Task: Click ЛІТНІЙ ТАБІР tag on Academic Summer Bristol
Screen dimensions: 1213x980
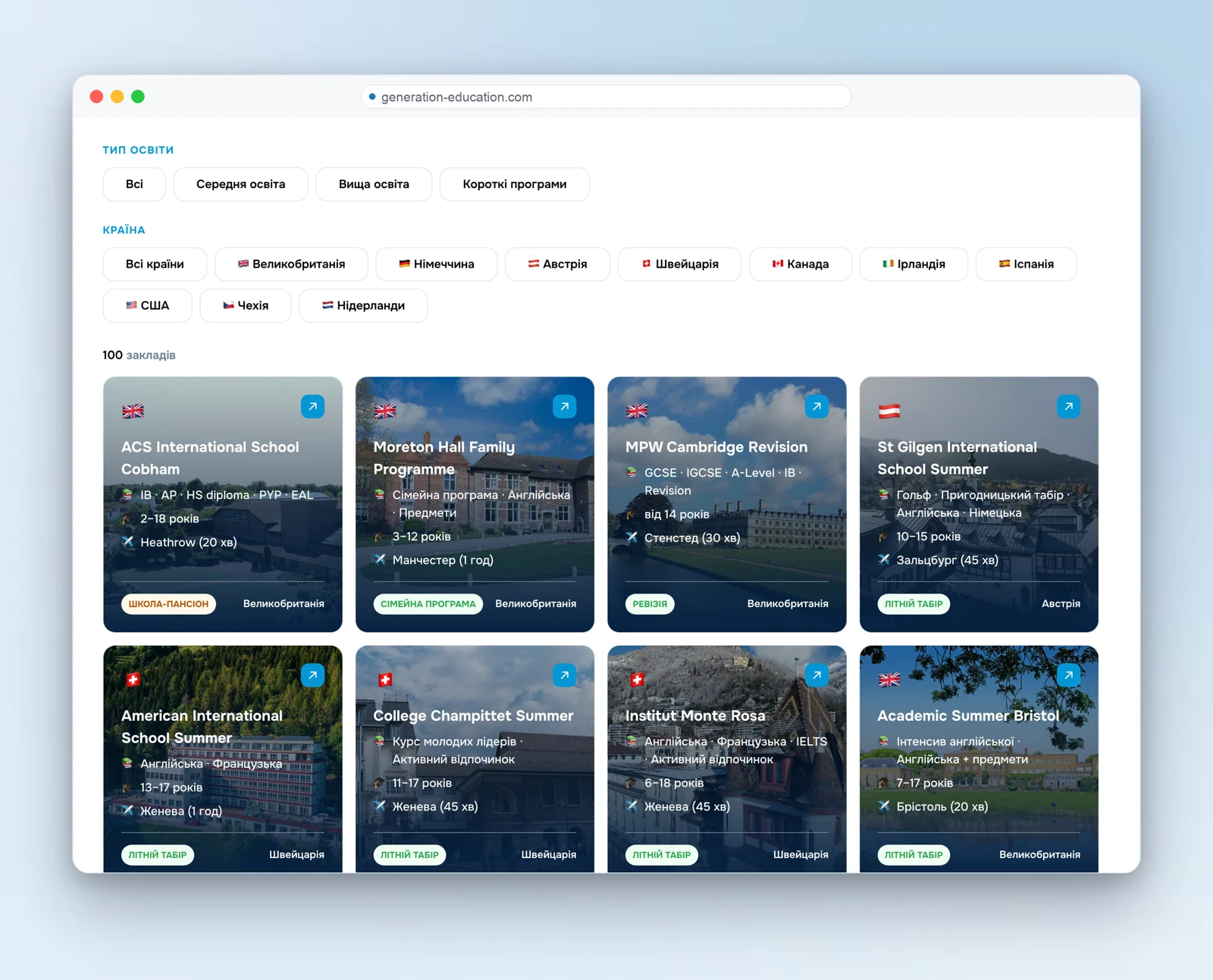Action: pyautogui.click(x=914, y=855)
